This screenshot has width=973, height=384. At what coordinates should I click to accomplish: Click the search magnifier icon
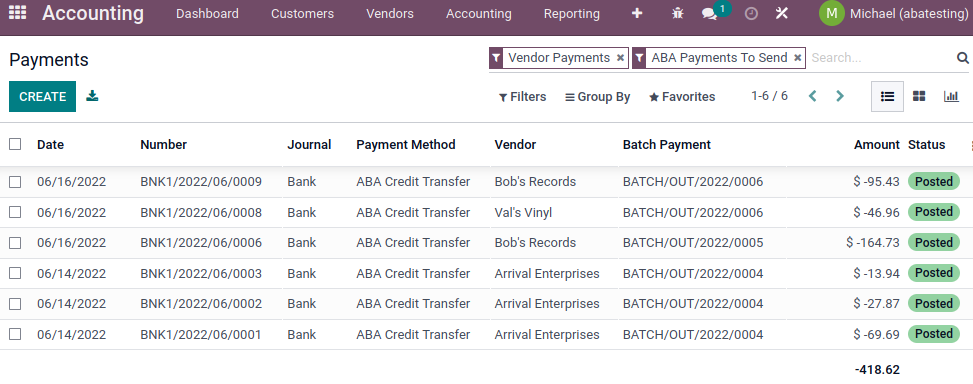point(962,58)
